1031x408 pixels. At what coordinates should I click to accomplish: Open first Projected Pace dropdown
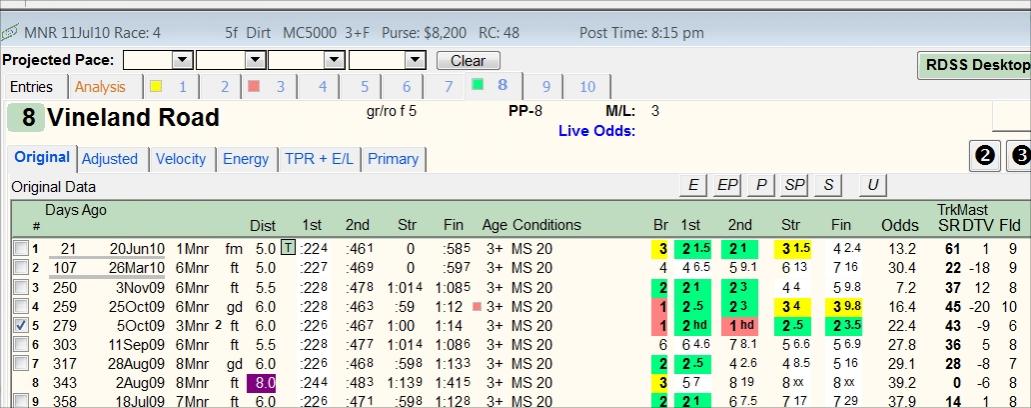point(181,60)
